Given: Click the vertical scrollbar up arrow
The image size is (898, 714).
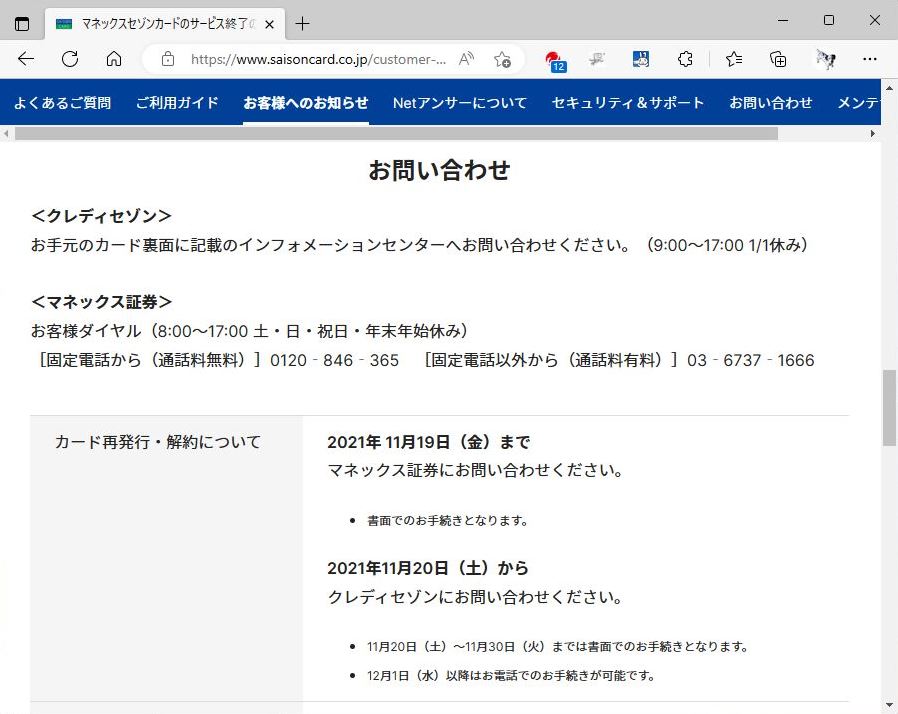Looking at the screenshot, I should (x=889, y=88).
